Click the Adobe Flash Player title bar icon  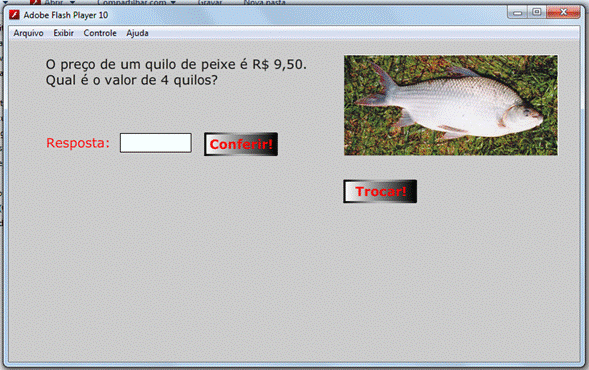14,15
